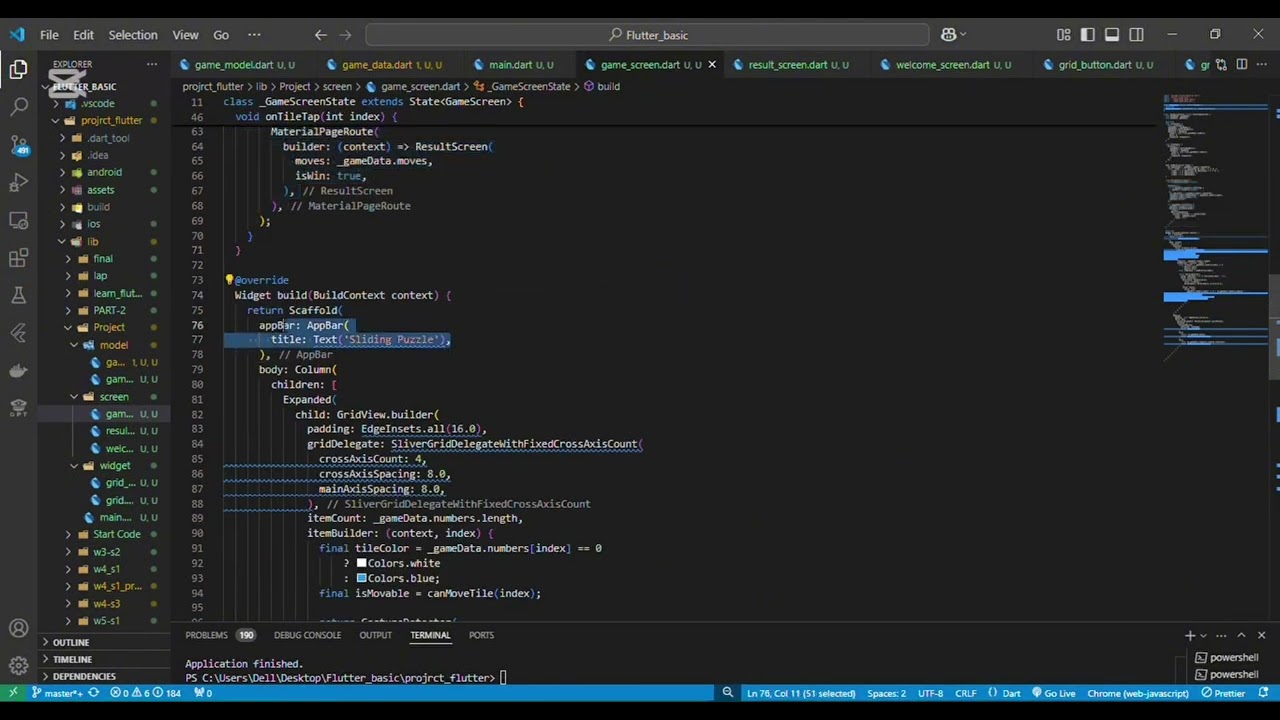The image size is (1280, 720).
Task: Click the blue color swatch on line 93
Action: pyautogui.click(x=362, y=578)
